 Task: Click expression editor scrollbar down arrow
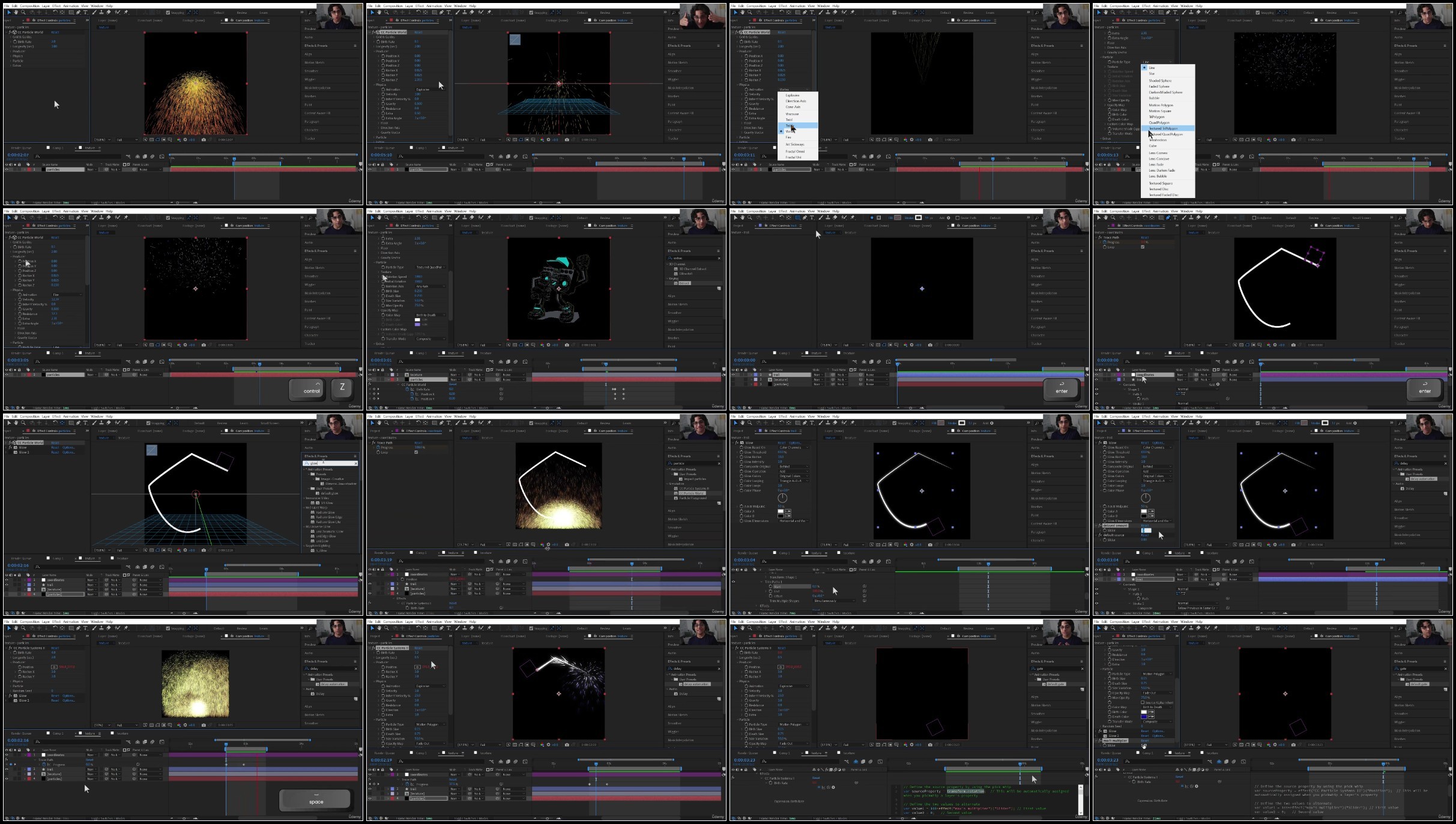point(1081,811)
